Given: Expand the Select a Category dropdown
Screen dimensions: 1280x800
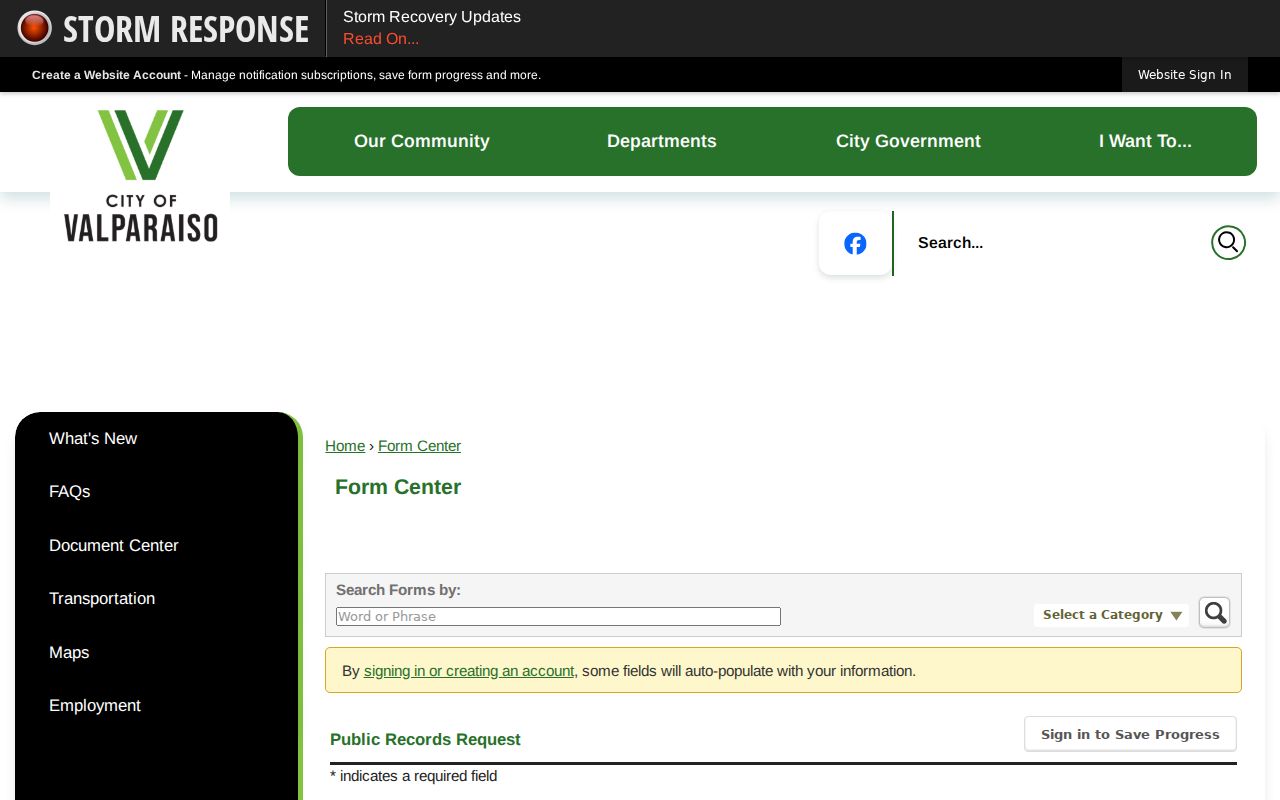Looking at the screenshot, I should (1112, 615).
